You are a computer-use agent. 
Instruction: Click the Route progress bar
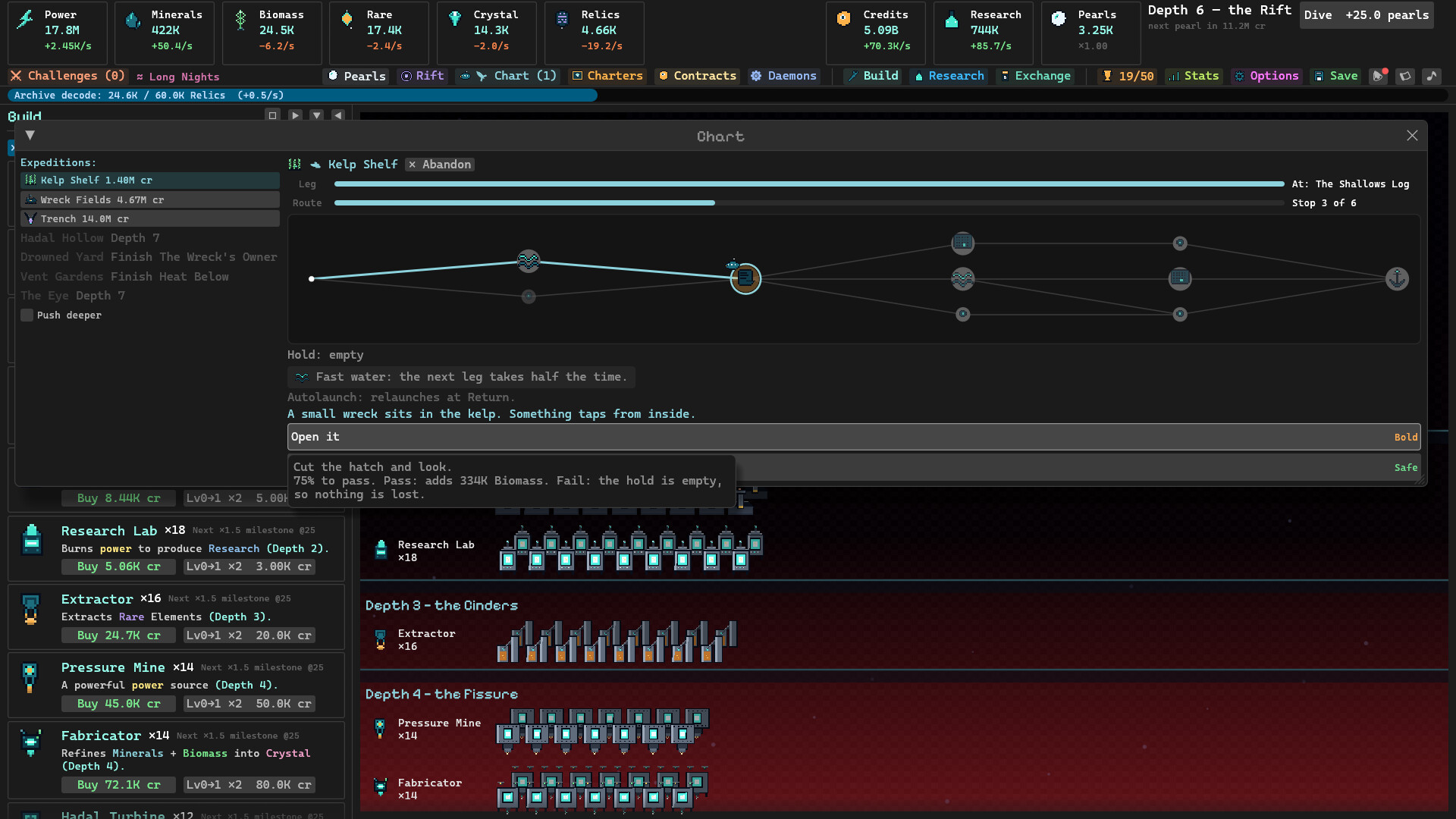[x=809, y=203]
